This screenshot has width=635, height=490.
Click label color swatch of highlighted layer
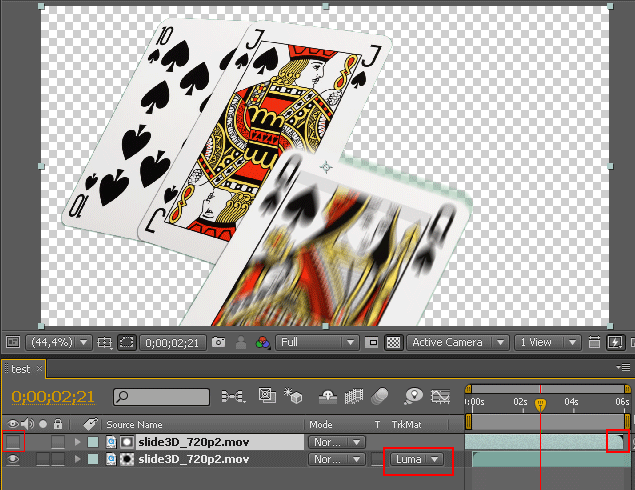93,442
